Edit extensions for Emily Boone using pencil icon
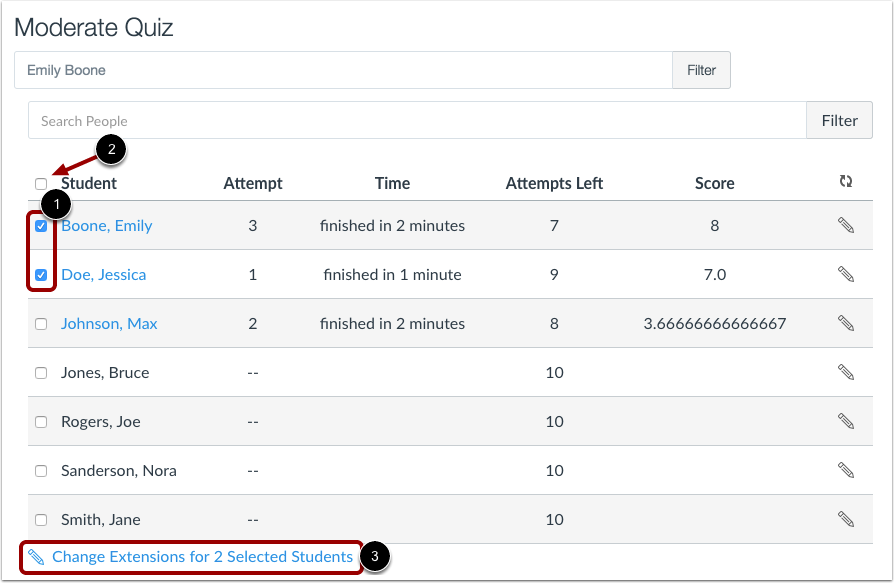This screenshot has height=583, width=894. [846, 225]
